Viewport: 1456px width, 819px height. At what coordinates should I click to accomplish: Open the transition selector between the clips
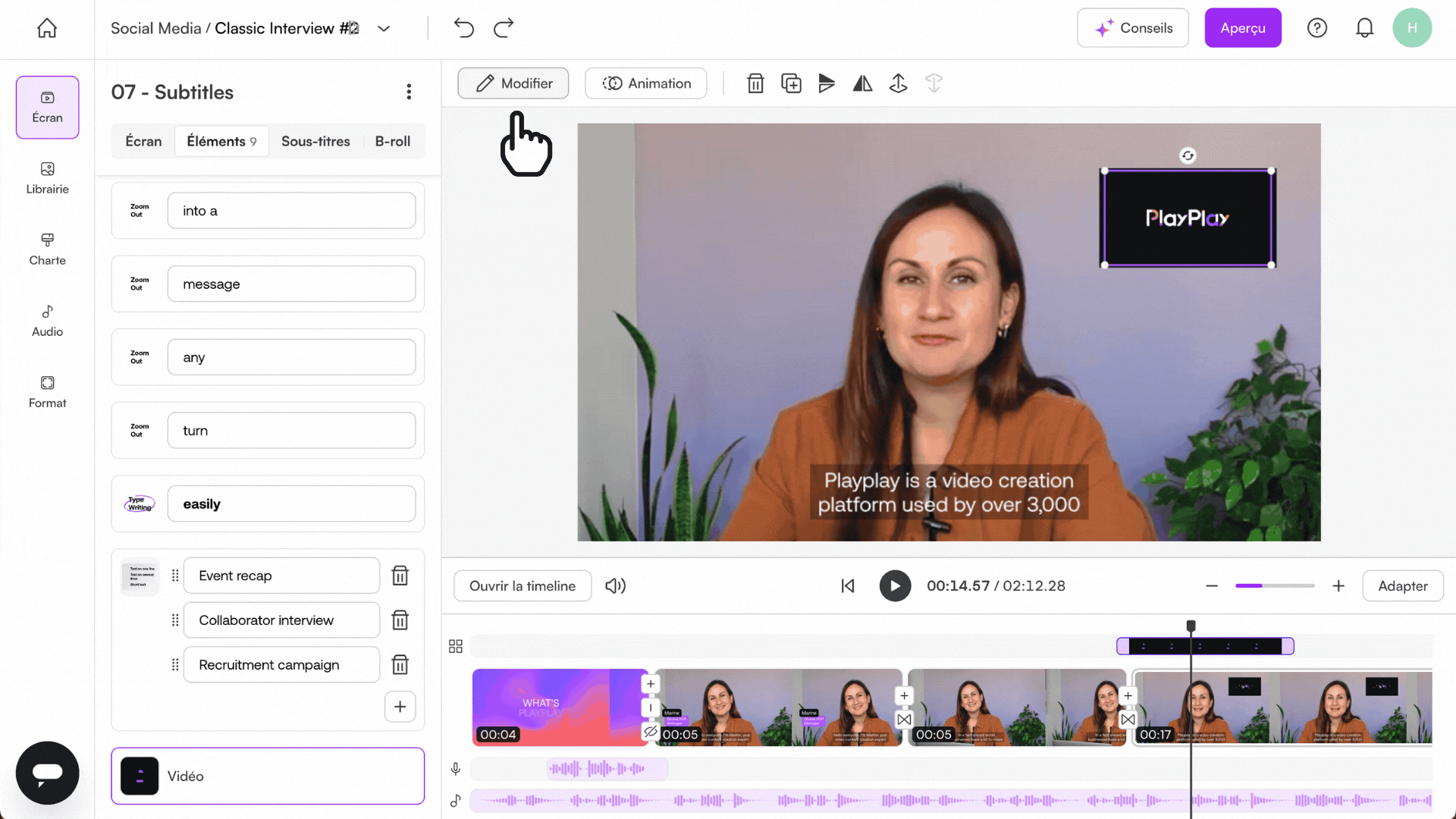pyautogui.click(x=903, y=719)
